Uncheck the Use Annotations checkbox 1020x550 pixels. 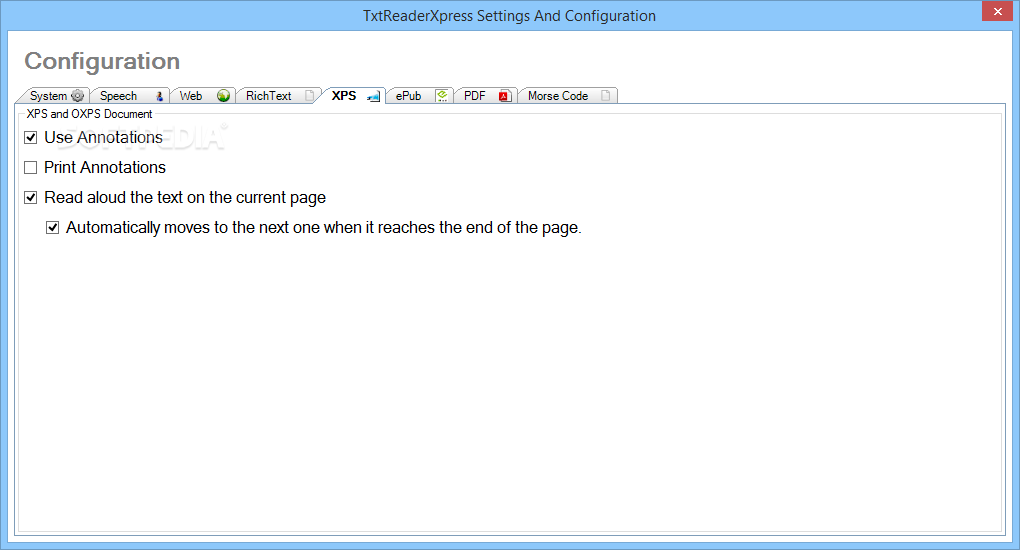click(x=31, y=137)
